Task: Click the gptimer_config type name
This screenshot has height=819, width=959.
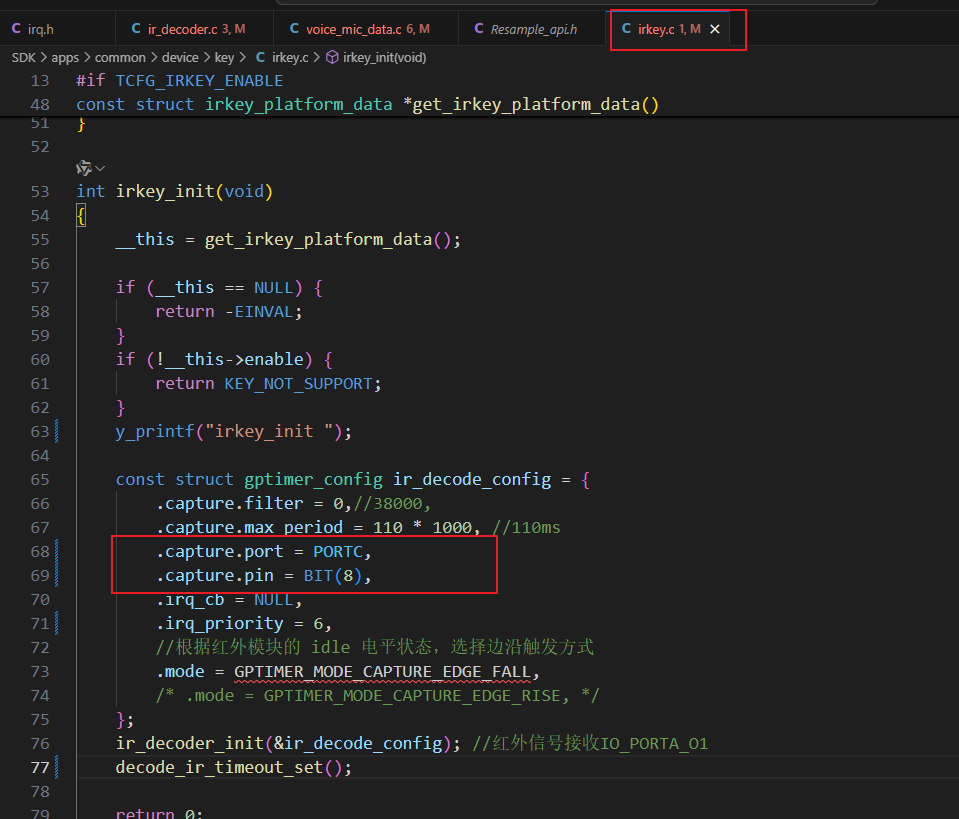Action: click(x=313, y=480)
